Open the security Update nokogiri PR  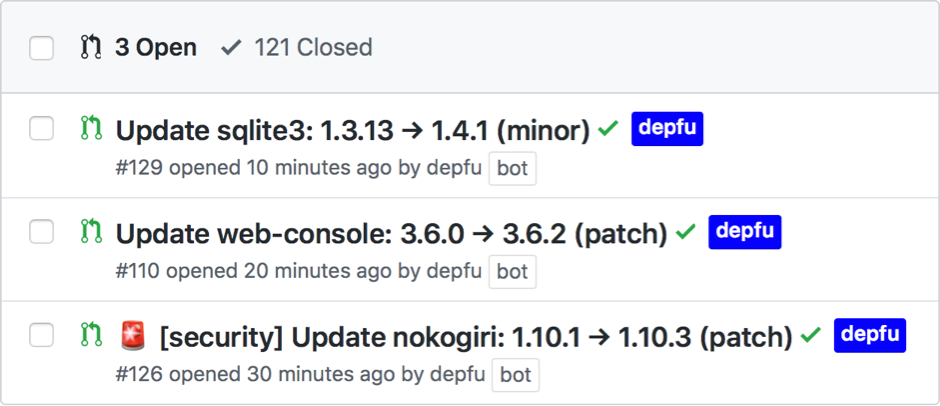[476, 337]
